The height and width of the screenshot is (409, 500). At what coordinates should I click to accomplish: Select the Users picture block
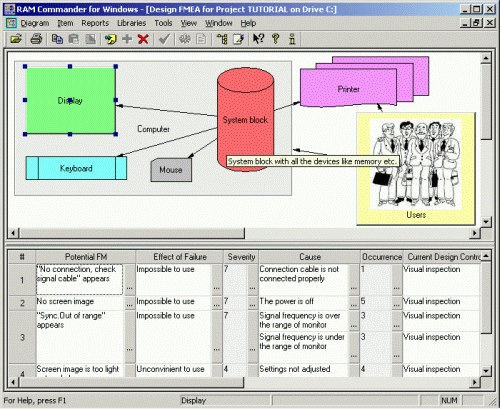tap(416, 169)
